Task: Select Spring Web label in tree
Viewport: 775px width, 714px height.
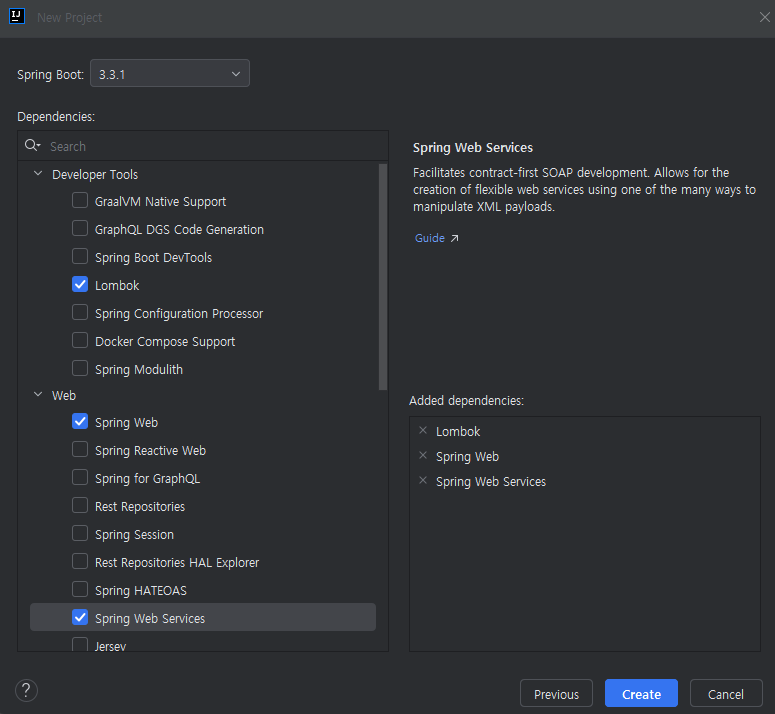Action: tap(127, 422)
